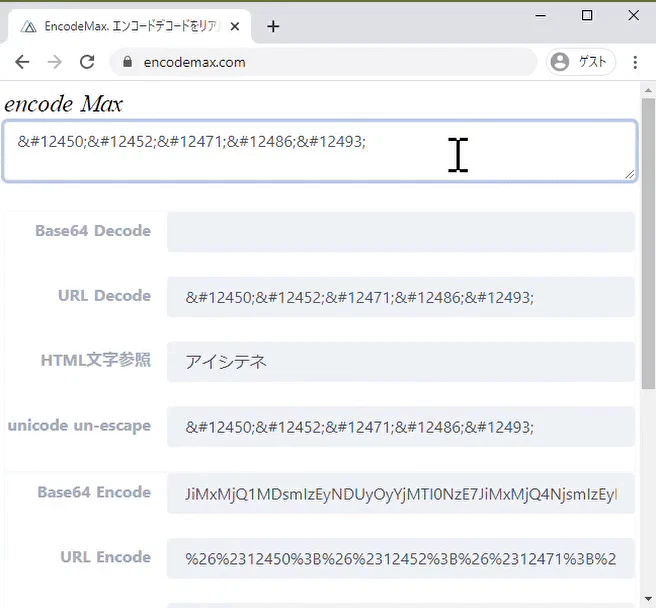656x608 pixels.
Task: Click into the main input text area
Action: pos(320,151)
